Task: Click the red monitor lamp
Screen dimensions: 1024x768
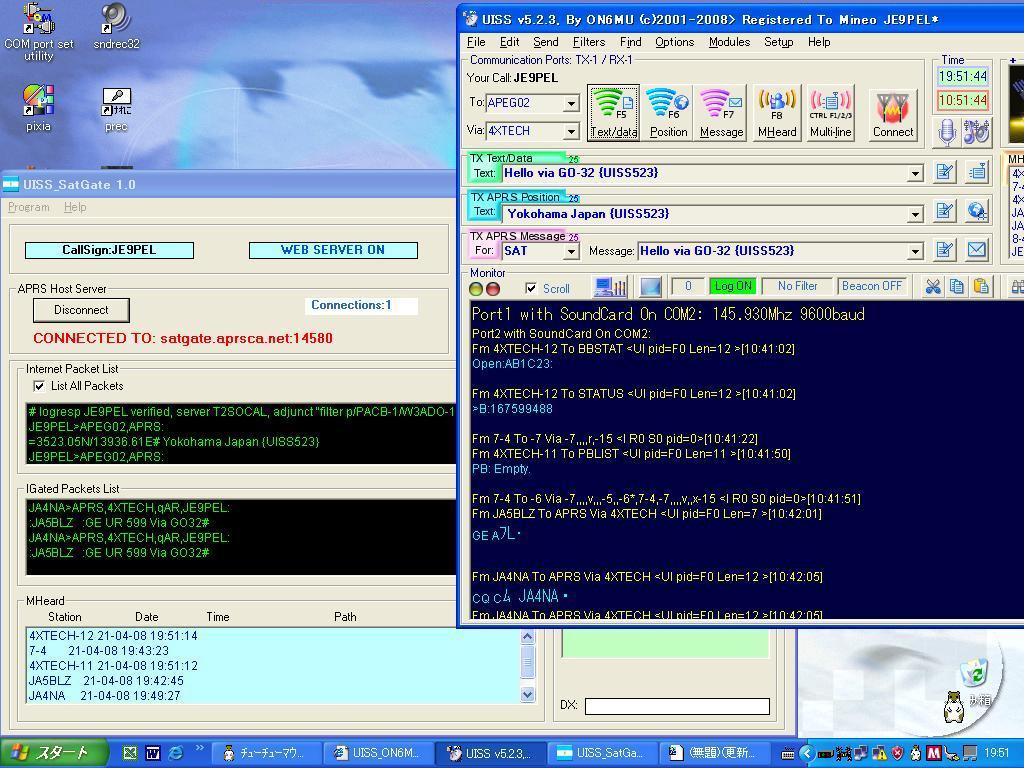Action: 493,289
